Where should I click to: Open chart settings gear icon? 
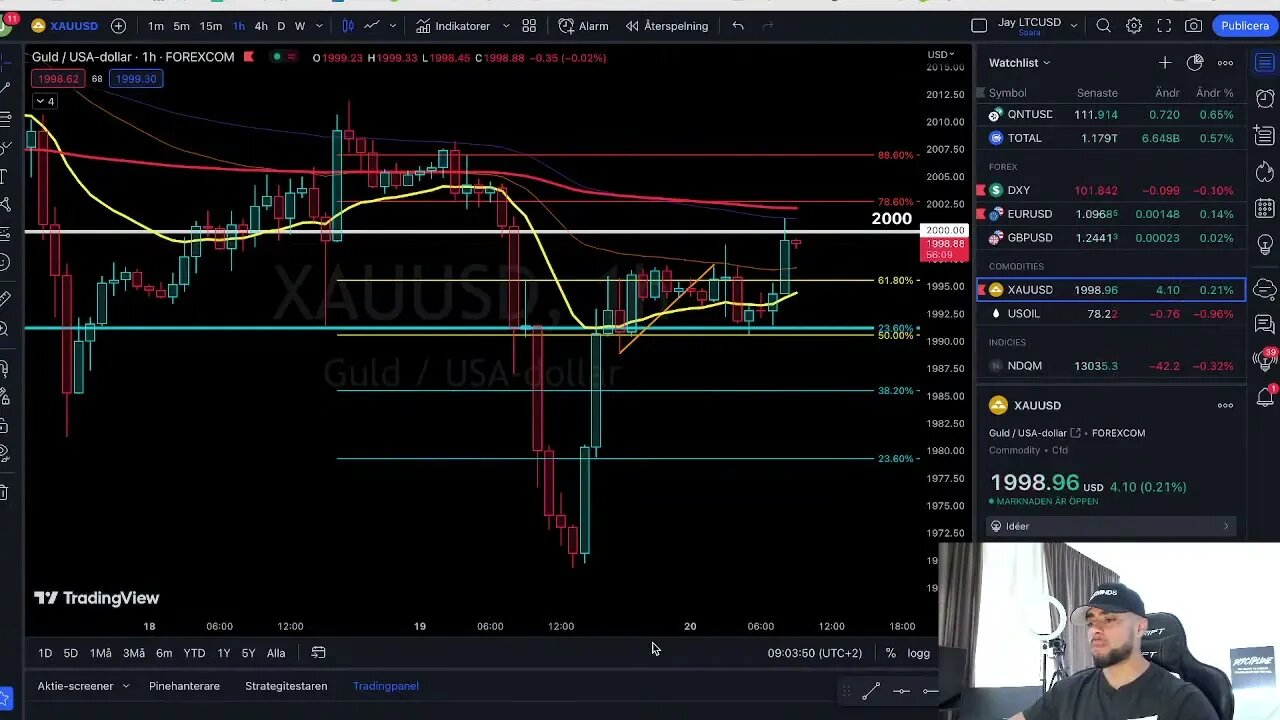(x=1134, y=26)
